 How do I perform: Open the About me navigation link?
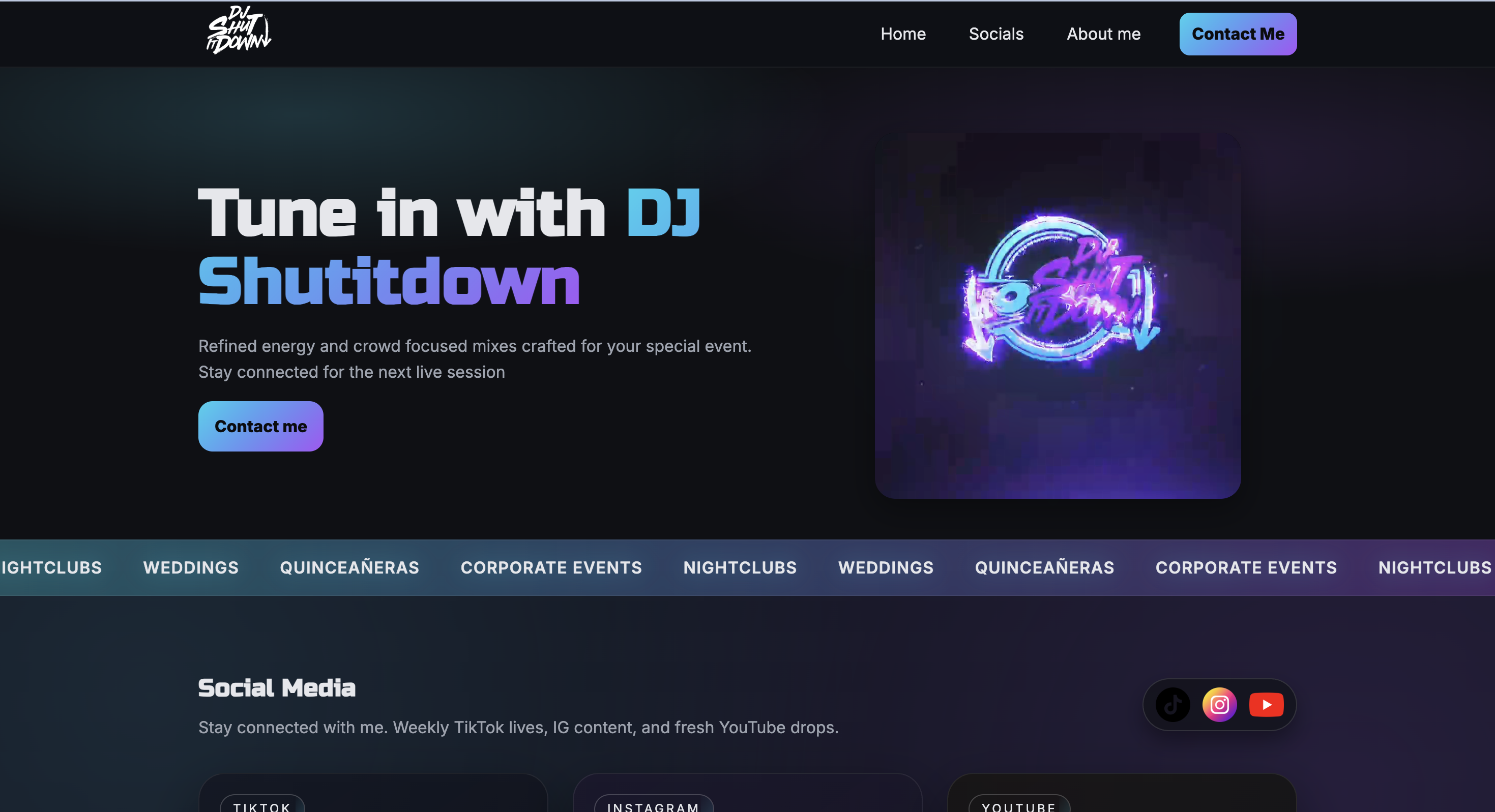(1103, 34)
